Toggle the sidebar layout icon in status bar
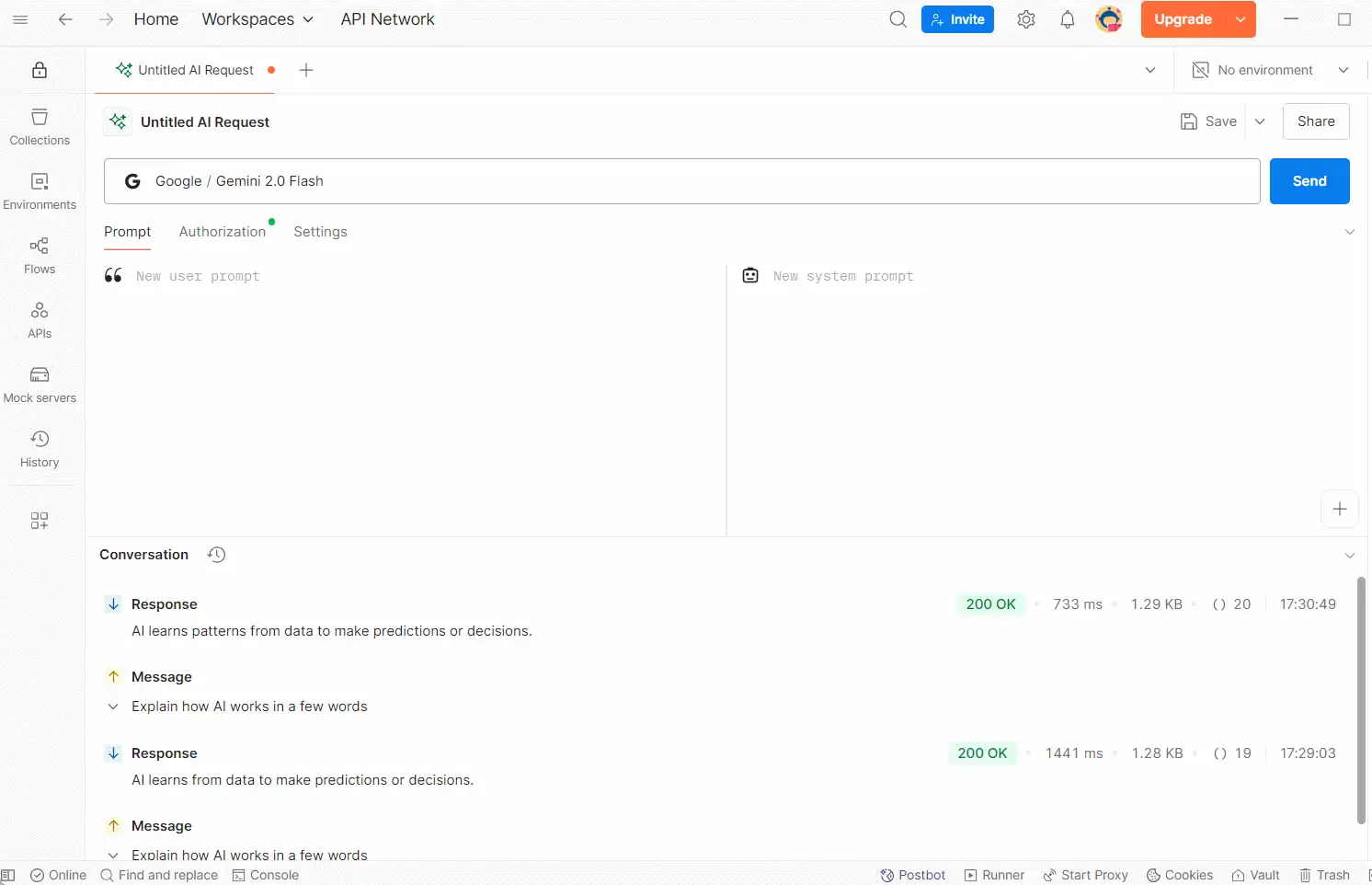The image size is (1372, 885). (8, 875)
